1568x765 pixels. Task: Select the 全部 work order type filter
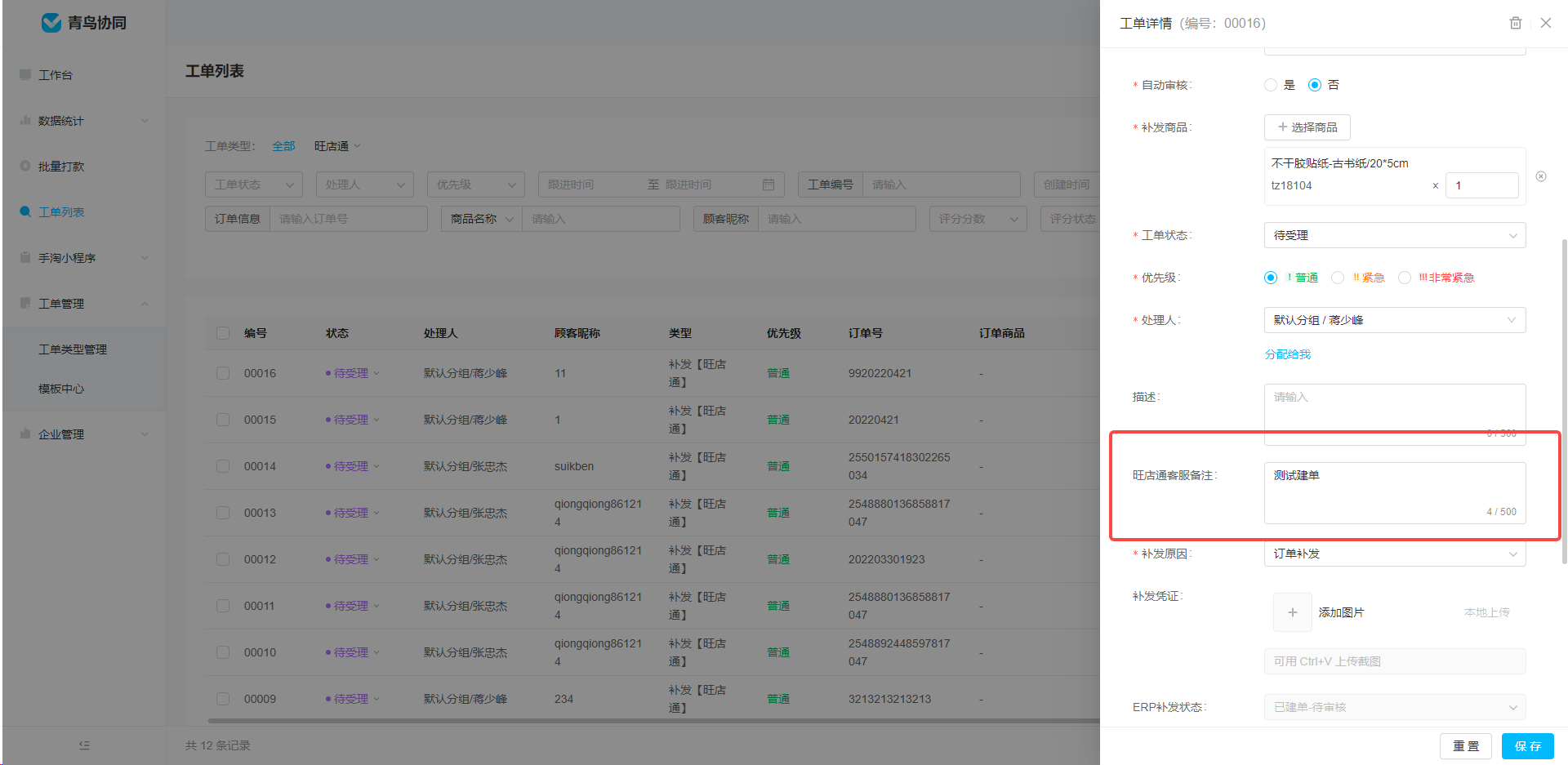click(x=283, y=146)
